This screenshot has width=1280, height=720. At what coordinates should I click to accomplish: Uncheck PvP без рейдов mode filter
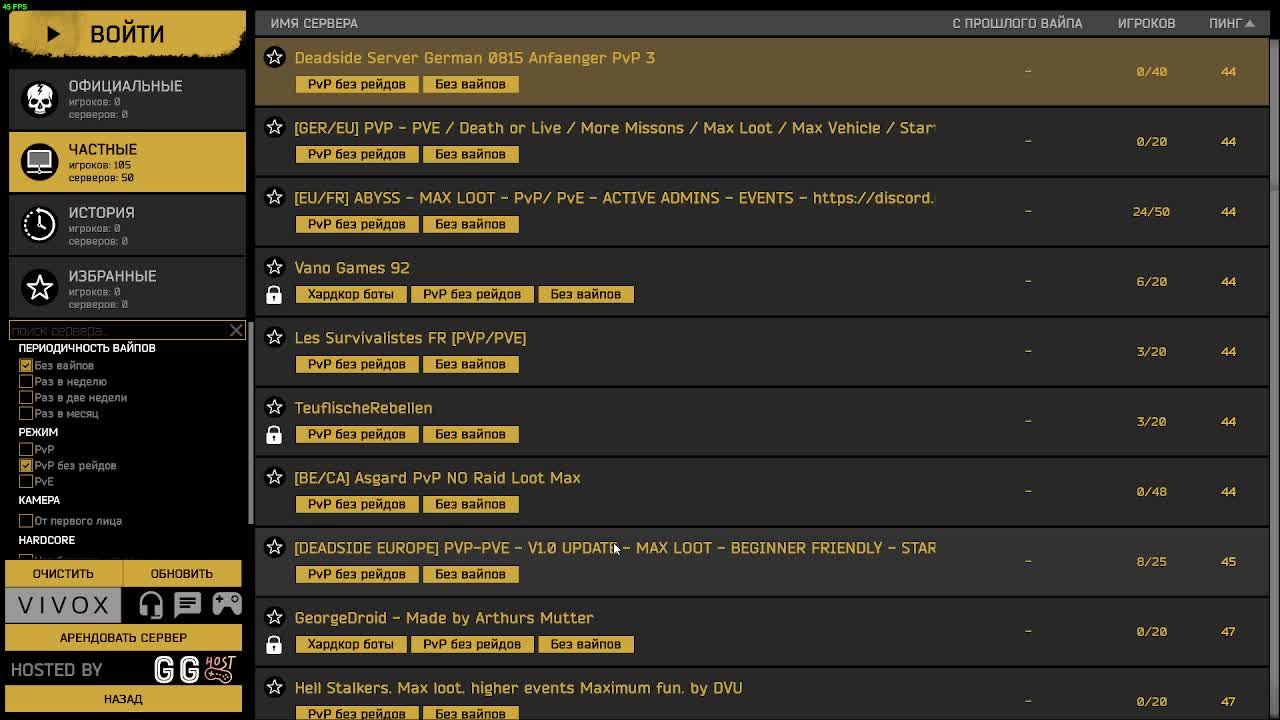pos(26,465)
